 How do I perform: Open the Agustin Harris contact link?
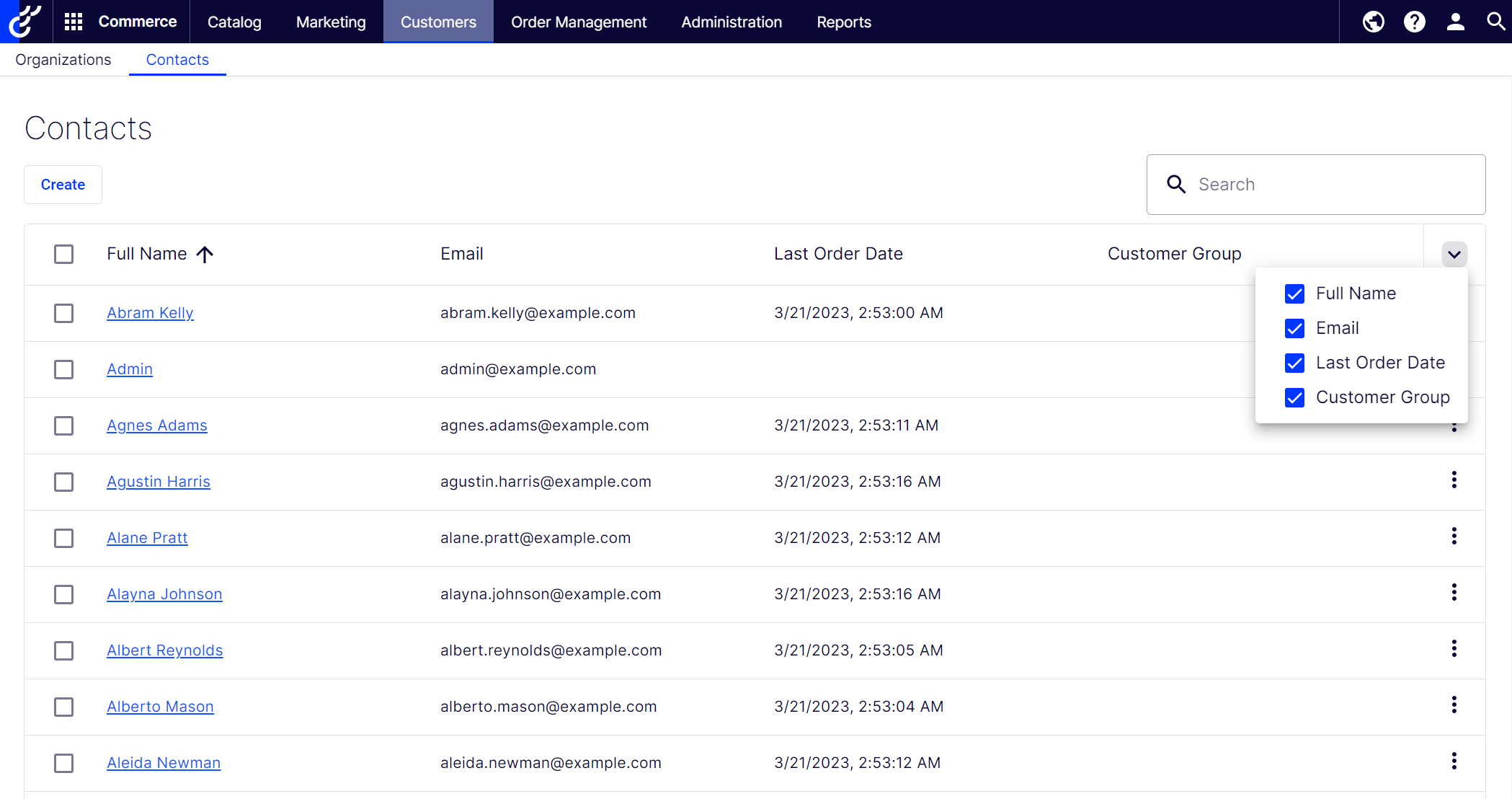[x=159, y=482]
